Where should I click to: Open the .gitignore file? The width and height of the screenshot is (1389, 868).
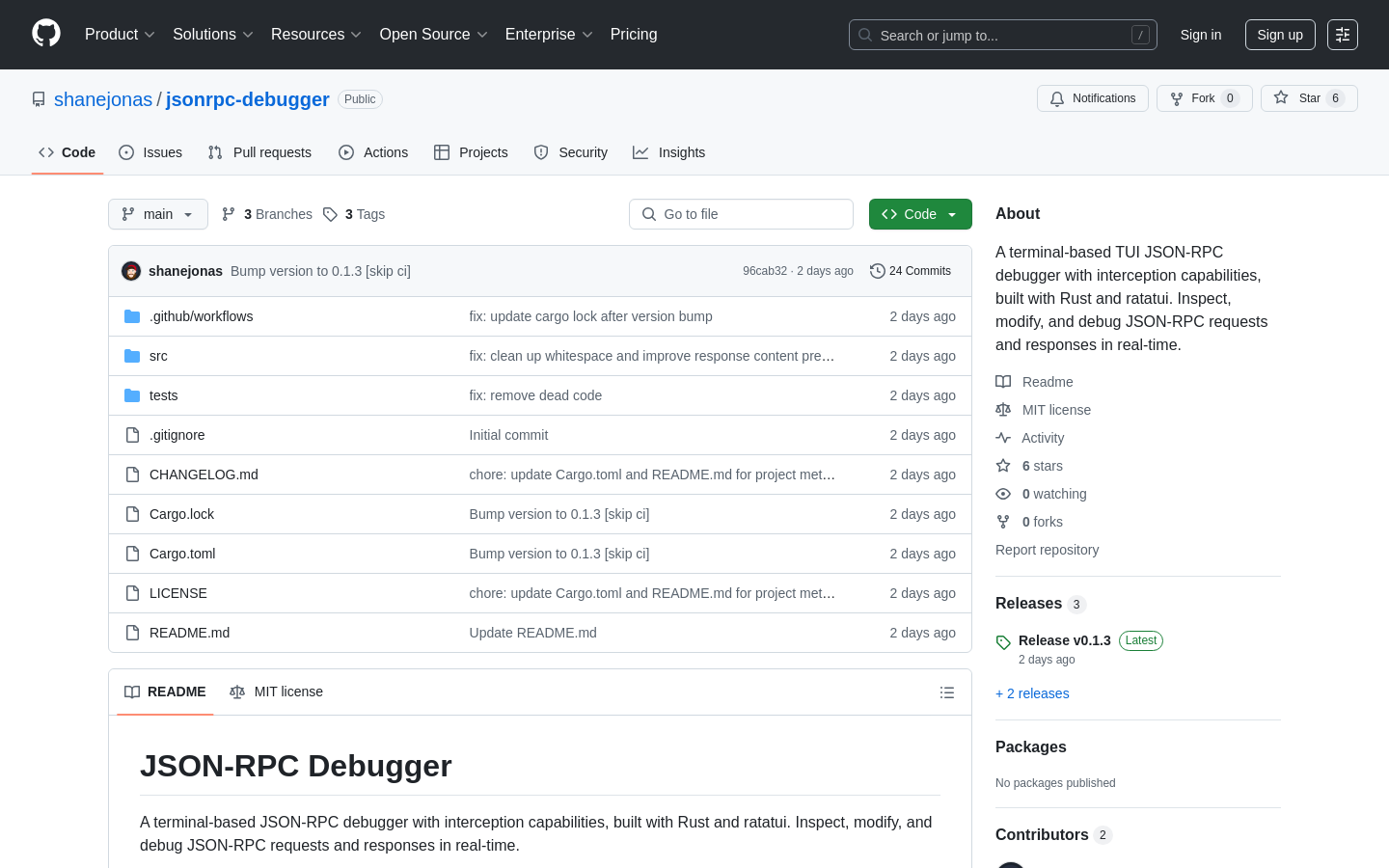coord(177,435)
